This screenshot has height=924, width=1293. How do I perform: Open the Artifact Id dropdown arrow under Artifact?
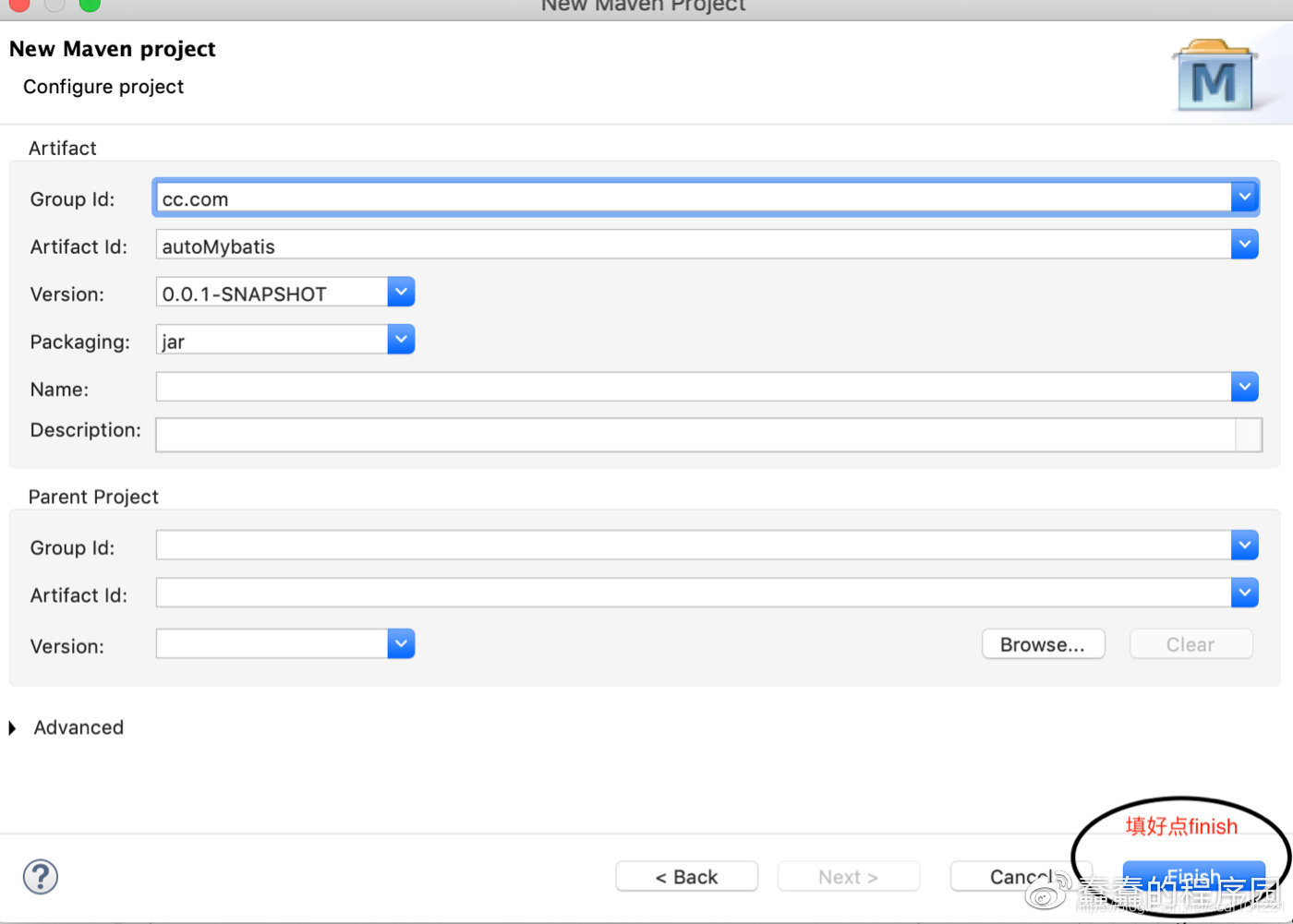[1245, 245]
